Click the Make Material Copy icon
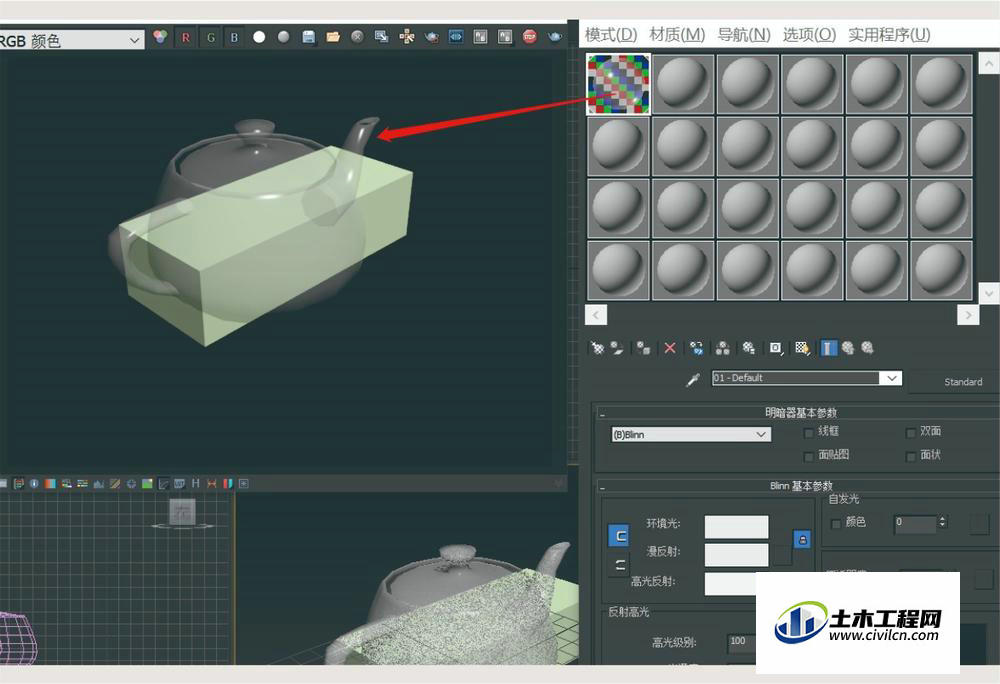Viewport: 1000px width, 684px height. [x=696, y=347]
